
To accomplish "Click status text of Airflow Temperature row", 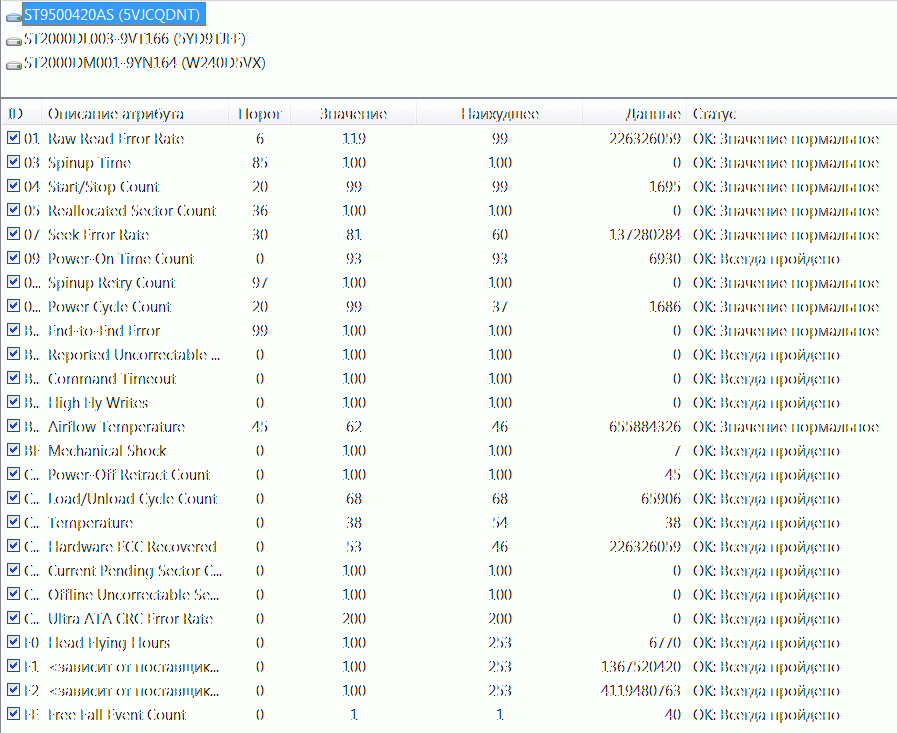I will pos(785,427).
